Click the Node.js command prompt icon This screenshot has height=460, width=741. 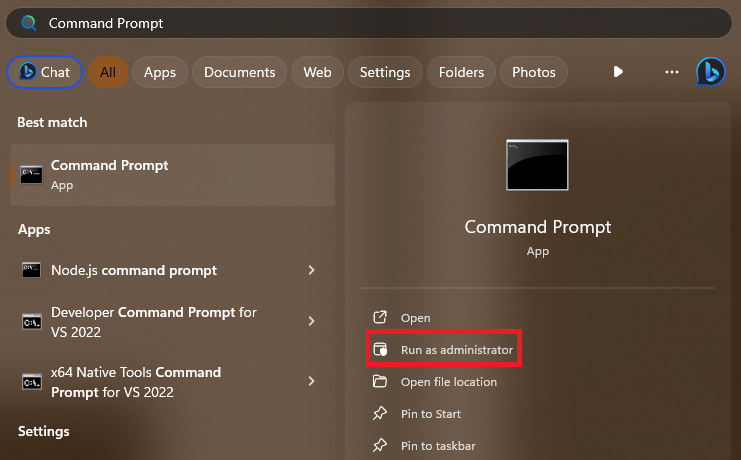click(31, 270)
